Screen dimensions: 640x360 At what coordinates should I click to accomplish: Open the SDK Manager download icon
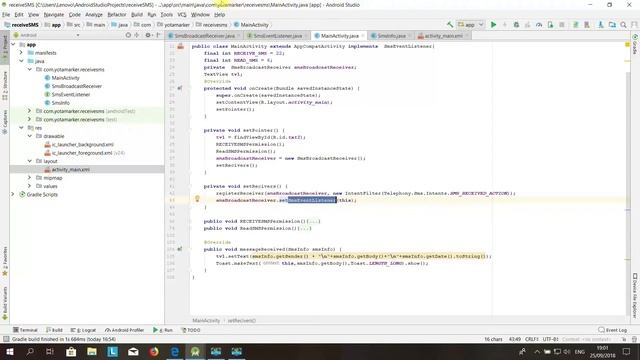point(601,25)
